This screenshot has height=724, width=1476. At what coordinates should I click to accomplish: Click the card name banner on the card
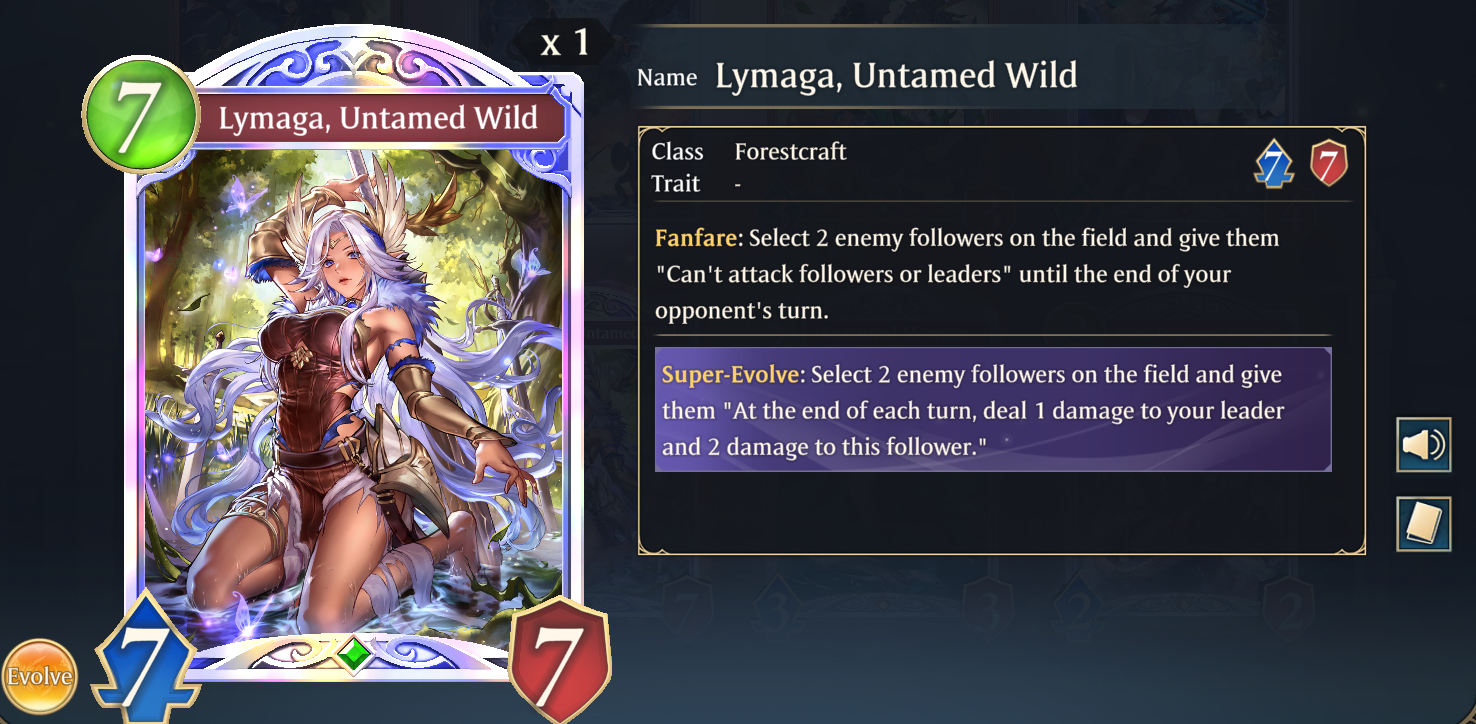click(378, 118)
